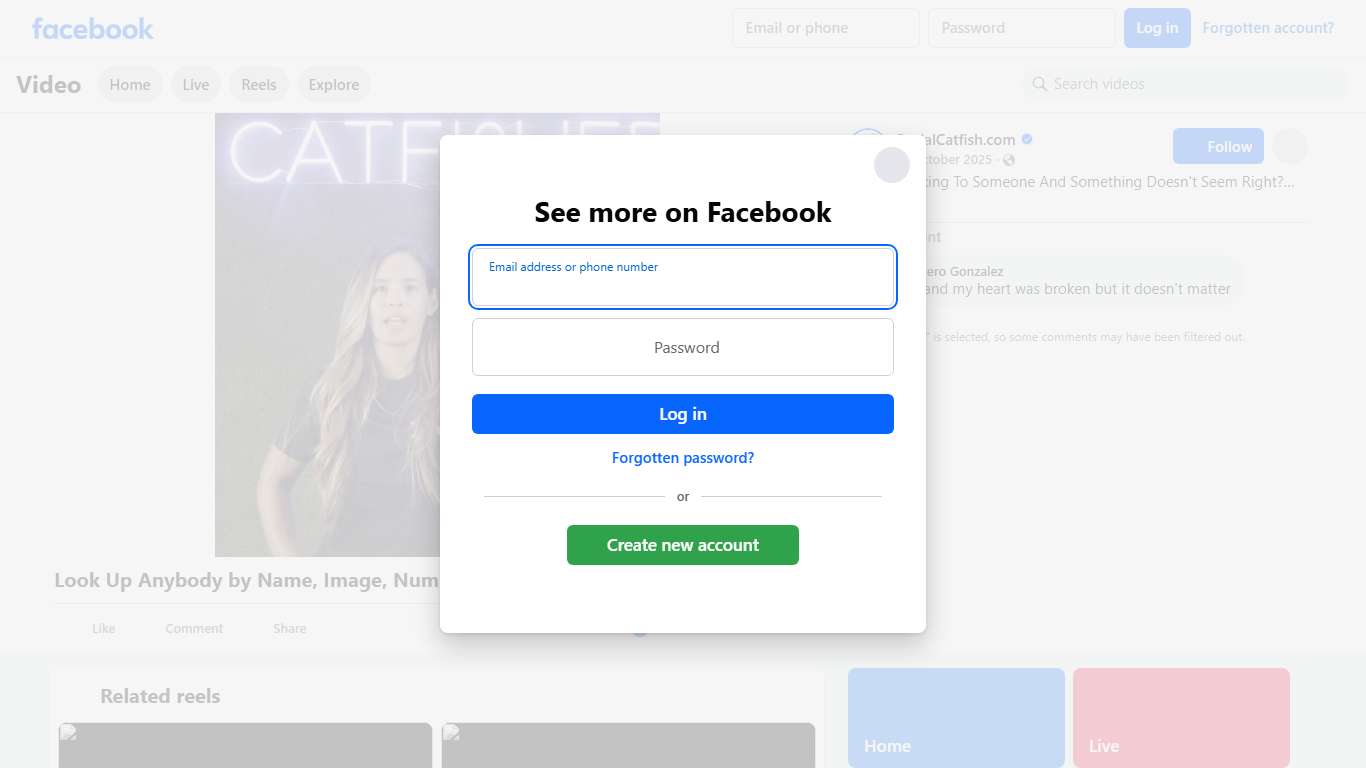The height and width of the screenshot is (768, 1366).
Task: Click the magnifier icon in video search
Action: [x=1040, y=84]
